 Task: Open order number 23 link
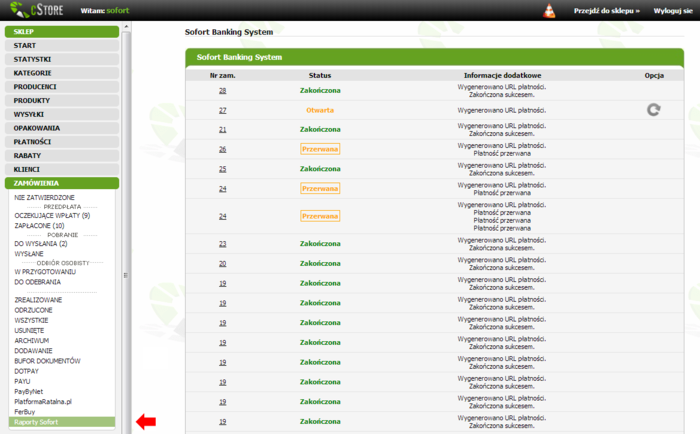(222, 244)
